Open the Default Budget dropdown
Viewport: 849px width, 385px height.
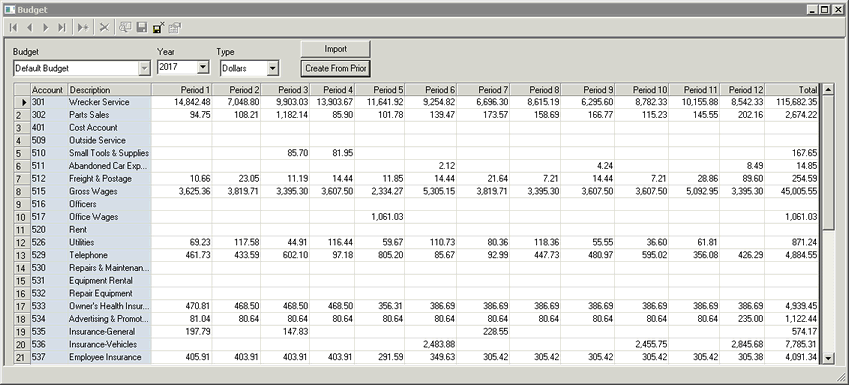144,68
